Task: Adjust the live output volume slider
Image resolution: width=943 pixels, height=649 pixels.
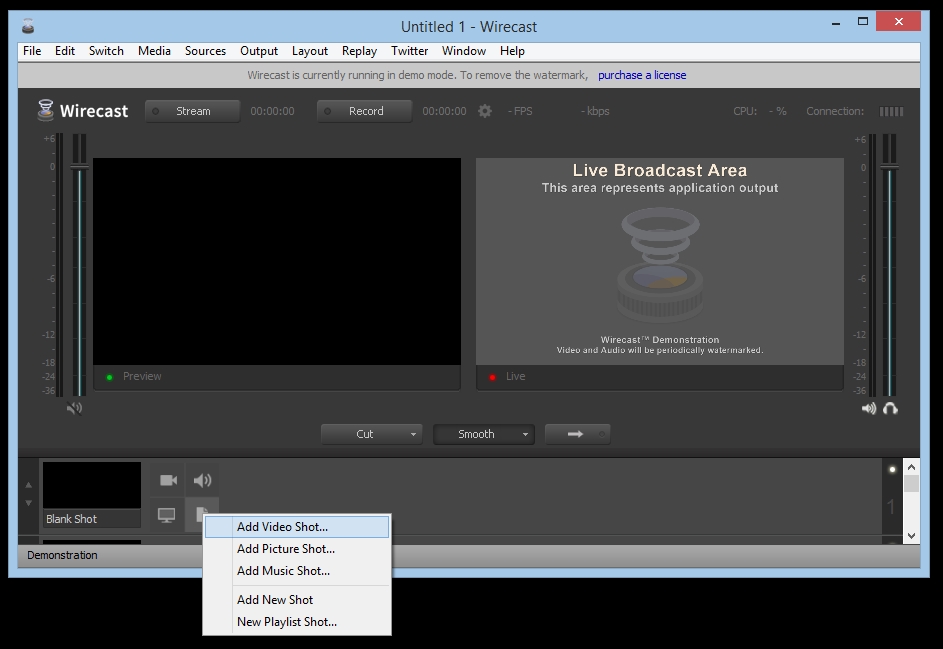Action: tap(889, 167)
